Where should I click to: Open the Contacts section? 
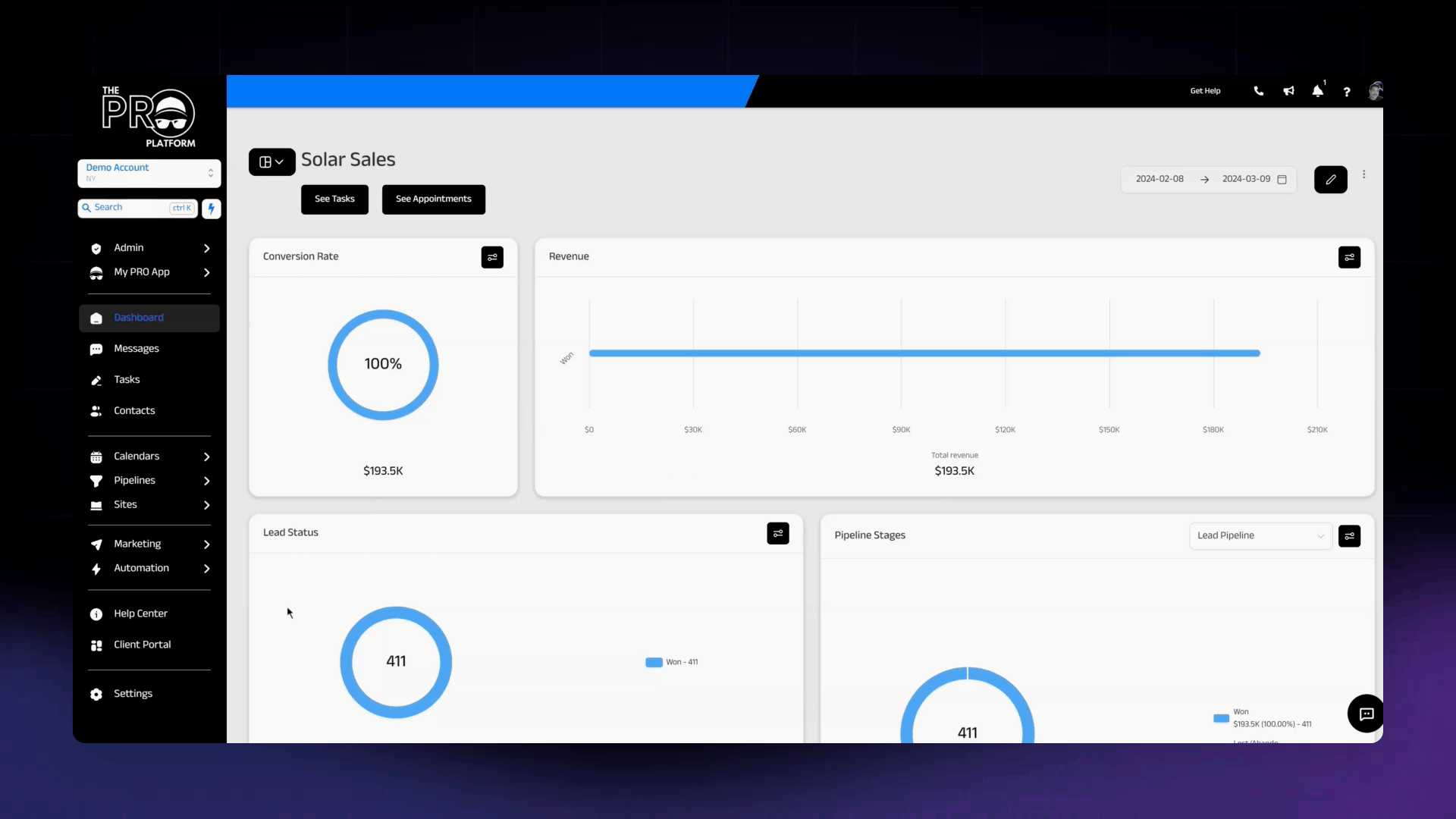tap(134, 410)
